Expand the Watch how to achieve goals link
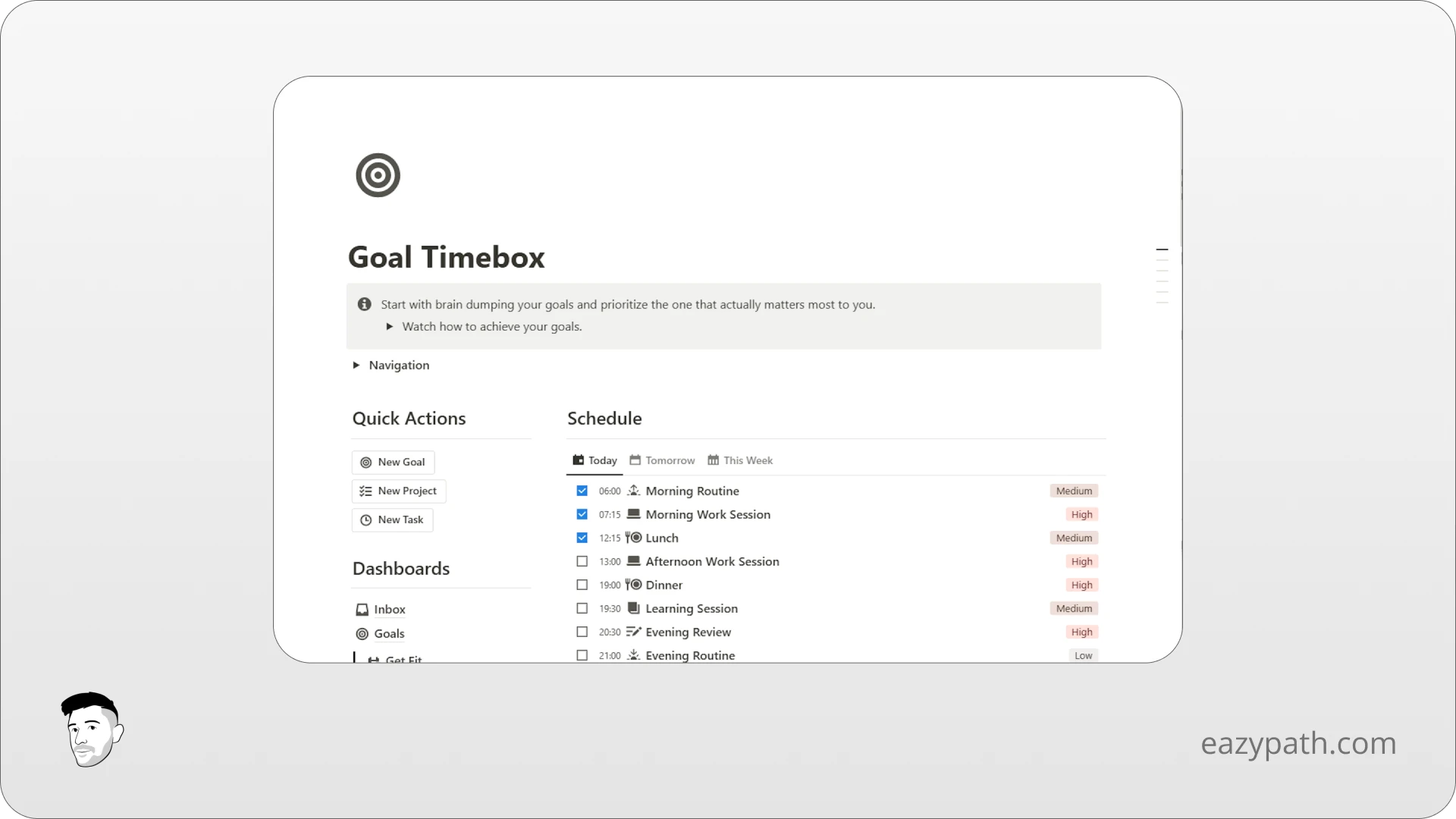The image size is (1456, 819). tap(389, 326)
